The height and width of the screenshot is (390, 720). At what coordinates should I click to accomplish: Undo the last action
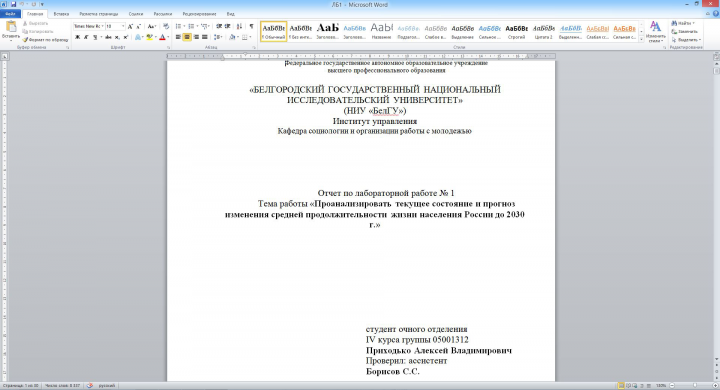coord(22,4)
